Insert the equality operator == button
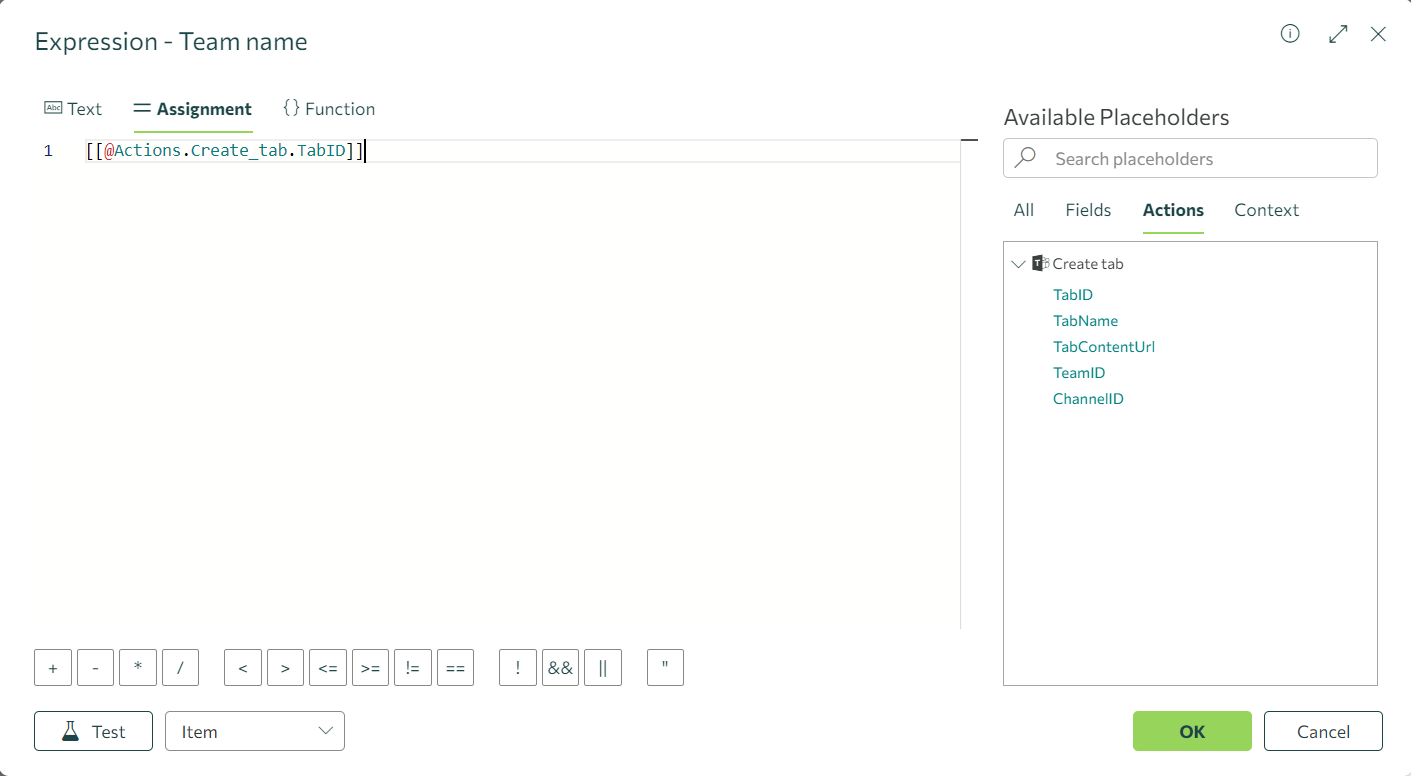Screen dimensions: 1411x776 click(x=455, y=667)
